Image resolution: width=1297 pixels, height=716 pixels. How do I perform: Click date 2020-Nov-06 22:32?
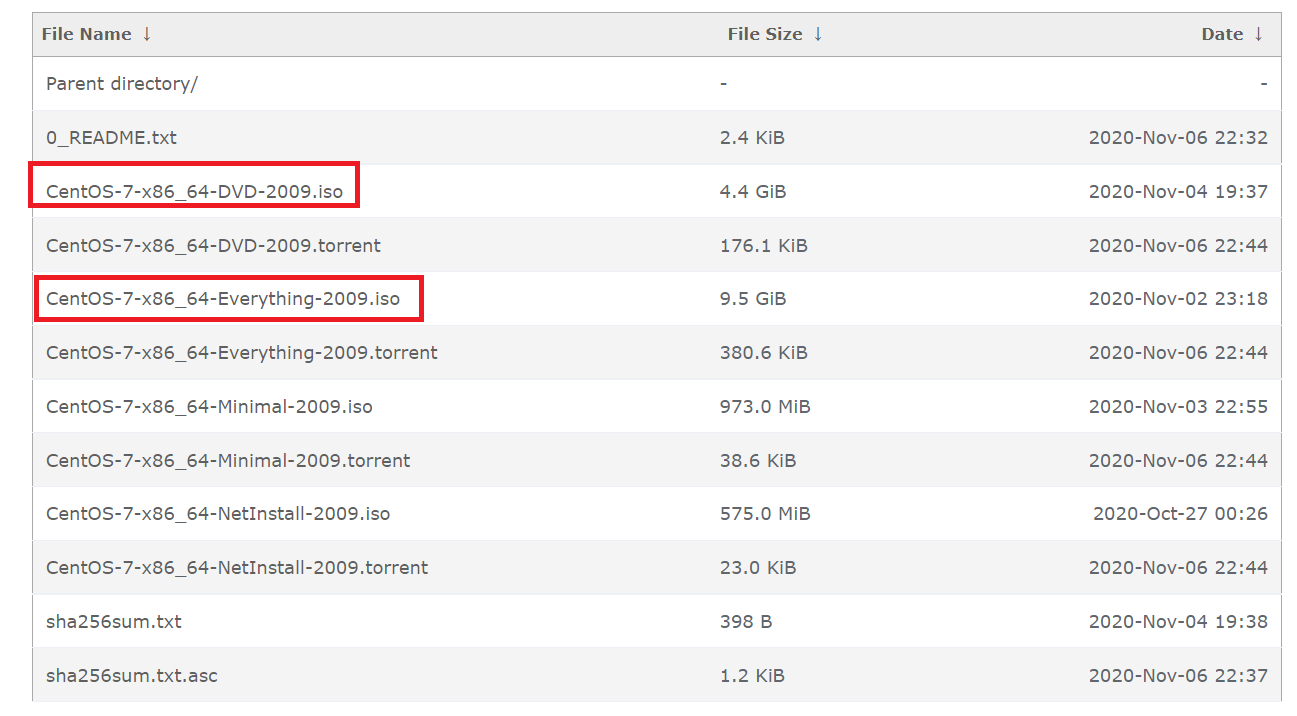(x=1178, y=138)
